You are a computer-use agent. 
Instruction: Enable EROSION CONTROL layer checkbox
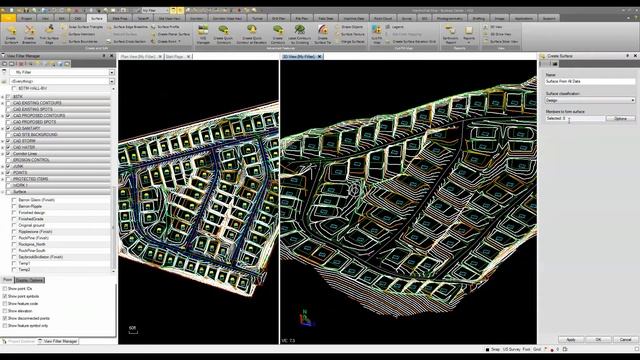click(8, 160)
